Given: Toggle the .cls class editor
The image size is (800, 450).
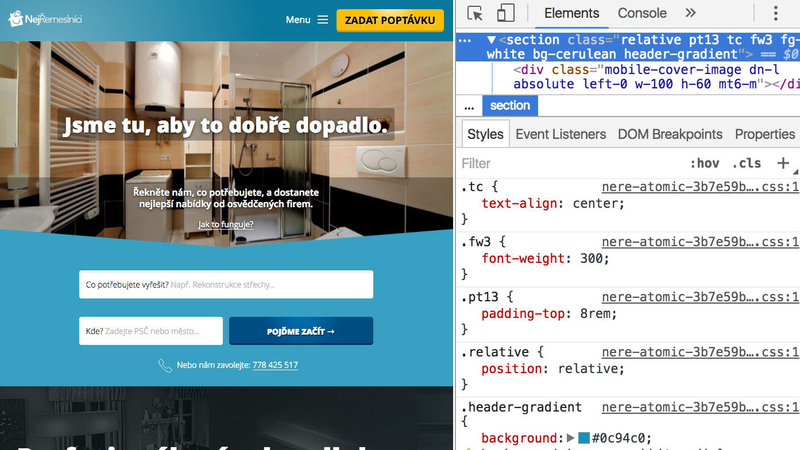Looking at the screenshot, I should tap(746, 163).
